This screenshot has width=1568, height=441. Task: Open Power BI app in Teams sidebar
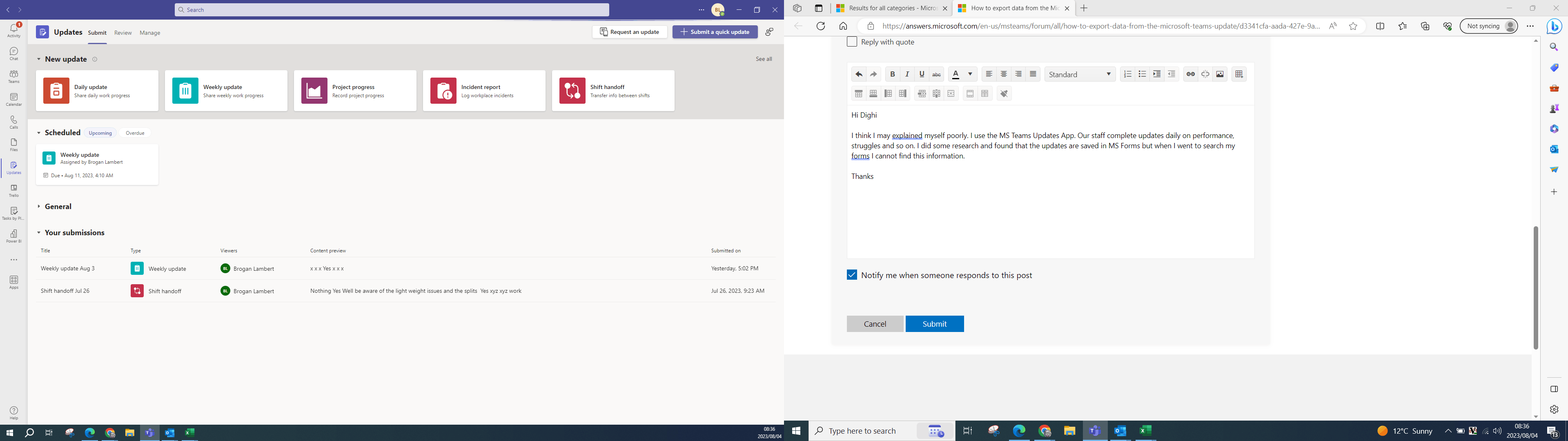coord(13,236)
